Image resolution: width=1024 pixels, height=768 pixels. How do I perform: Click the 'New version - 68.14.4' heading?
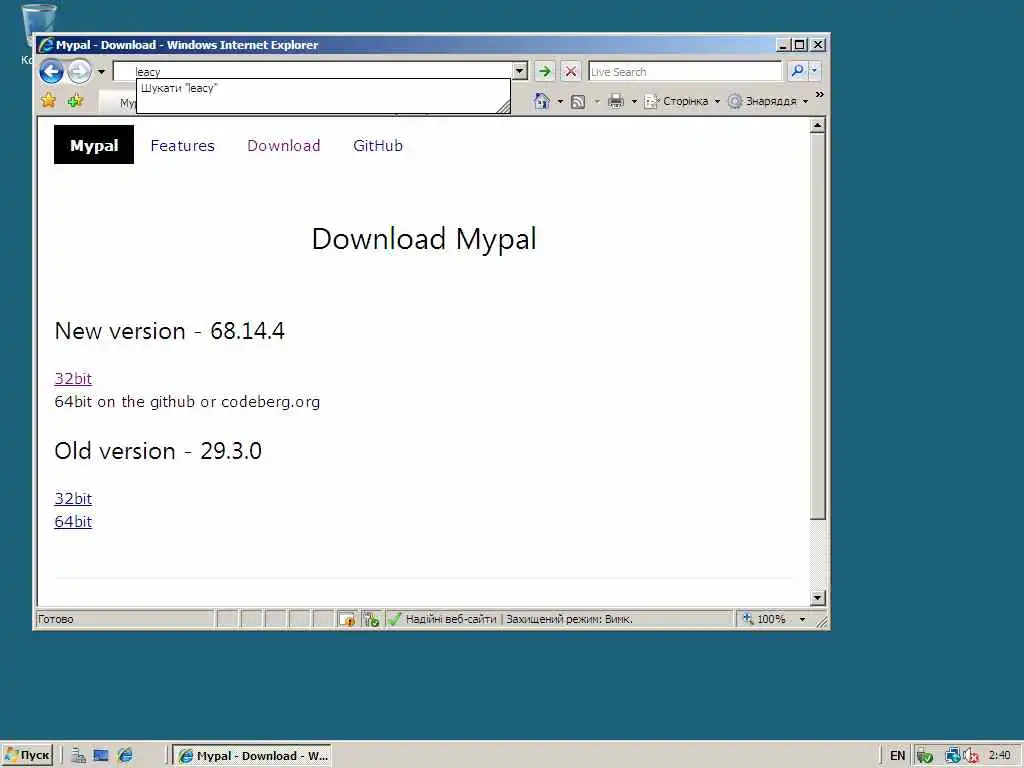[170, 331]
